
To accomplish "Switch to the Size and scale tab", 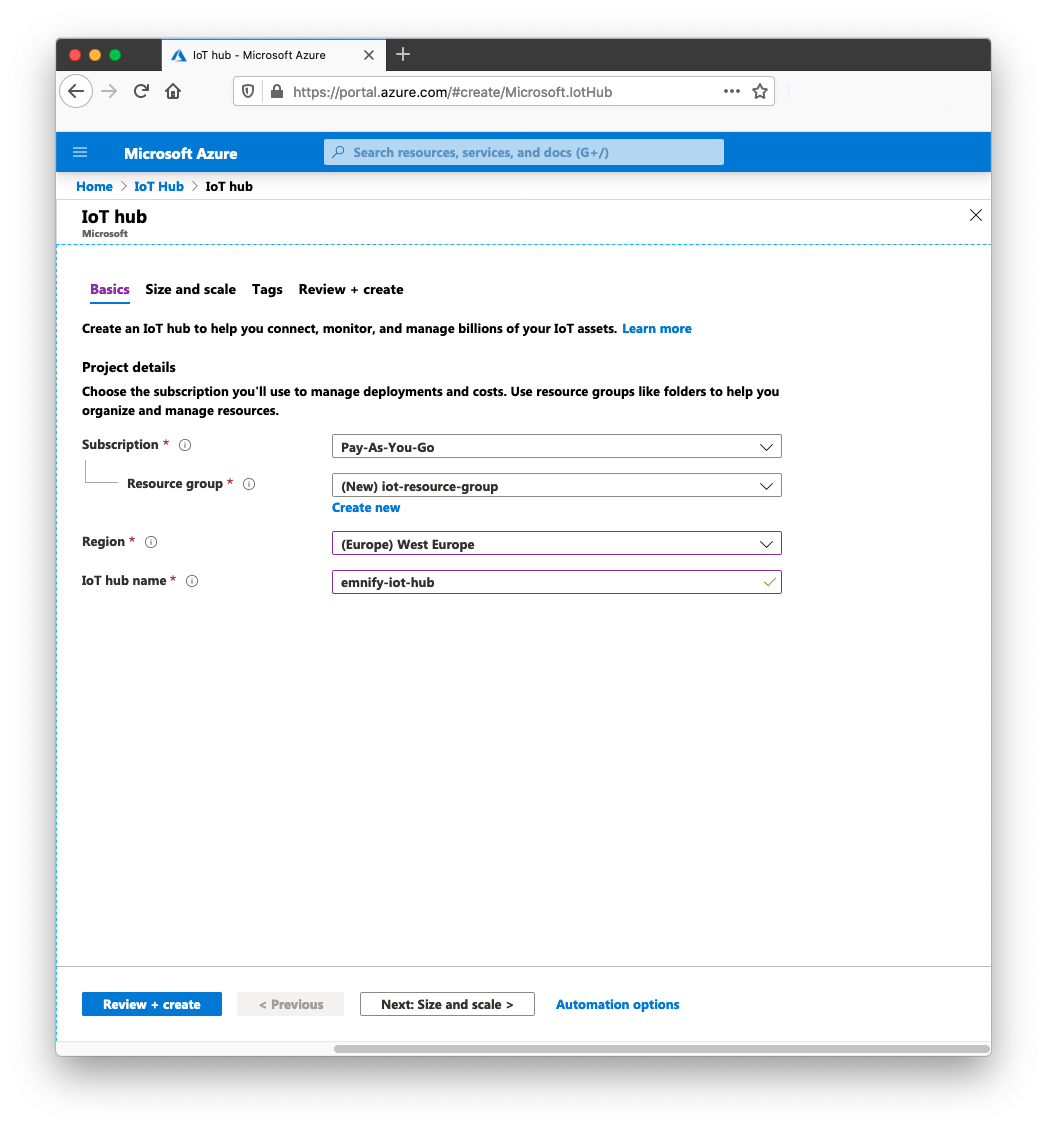I will pyautogui.click(x=190, y=290).
